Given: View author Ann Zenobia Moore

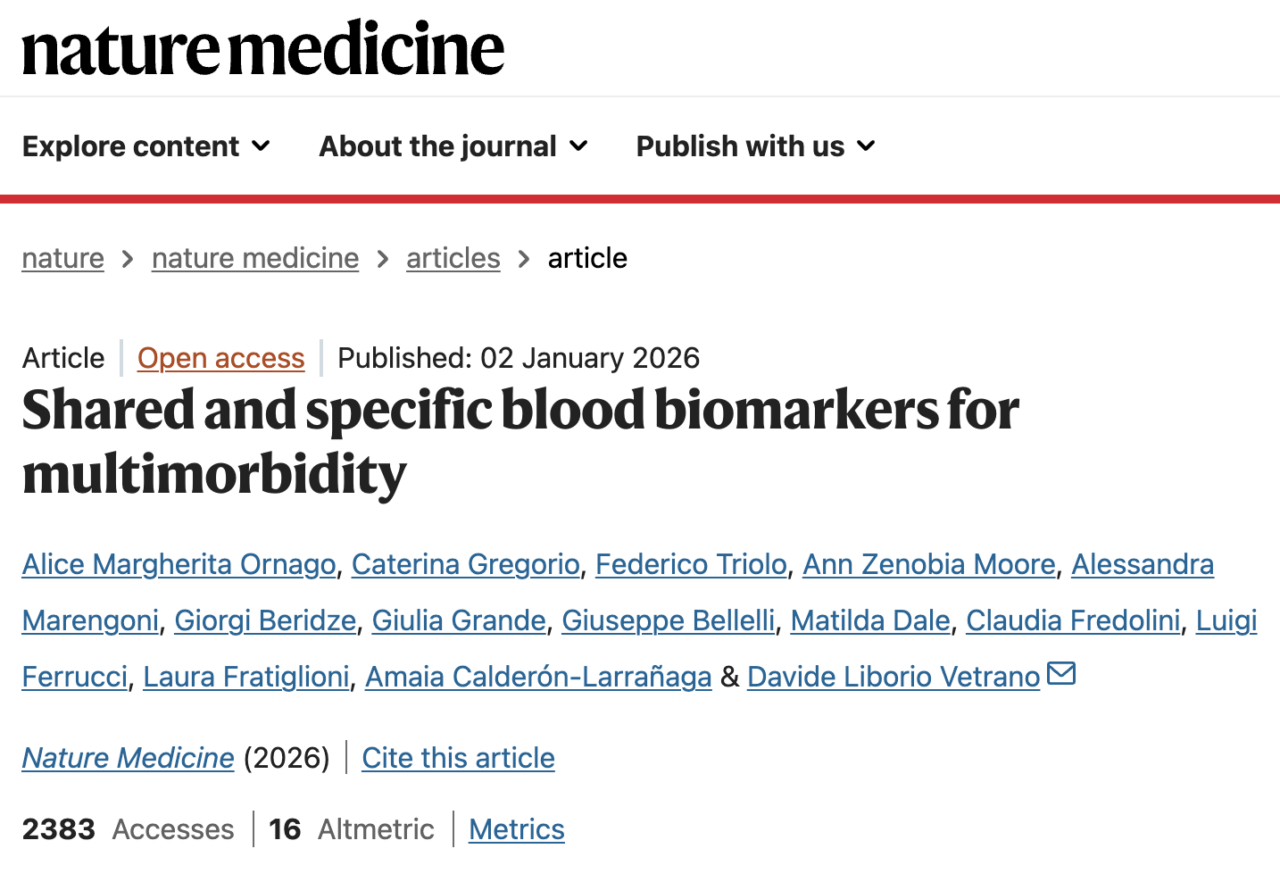Looking at the screenshot, I should 929,565.
